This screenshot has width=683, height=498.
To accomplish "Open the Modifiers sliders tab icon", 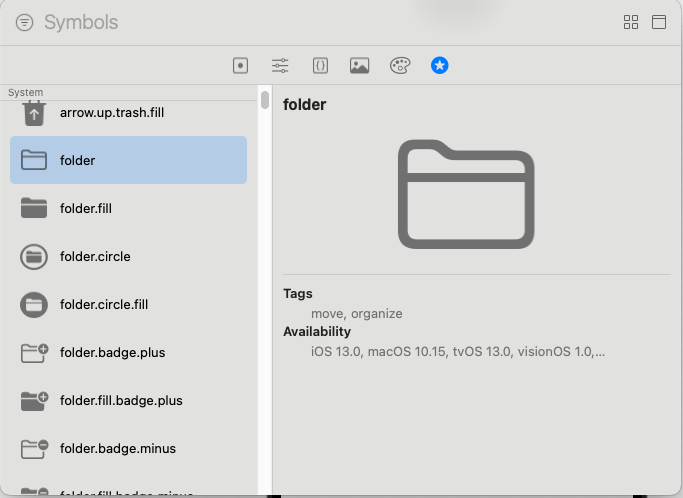I will (x=280, y=66).
